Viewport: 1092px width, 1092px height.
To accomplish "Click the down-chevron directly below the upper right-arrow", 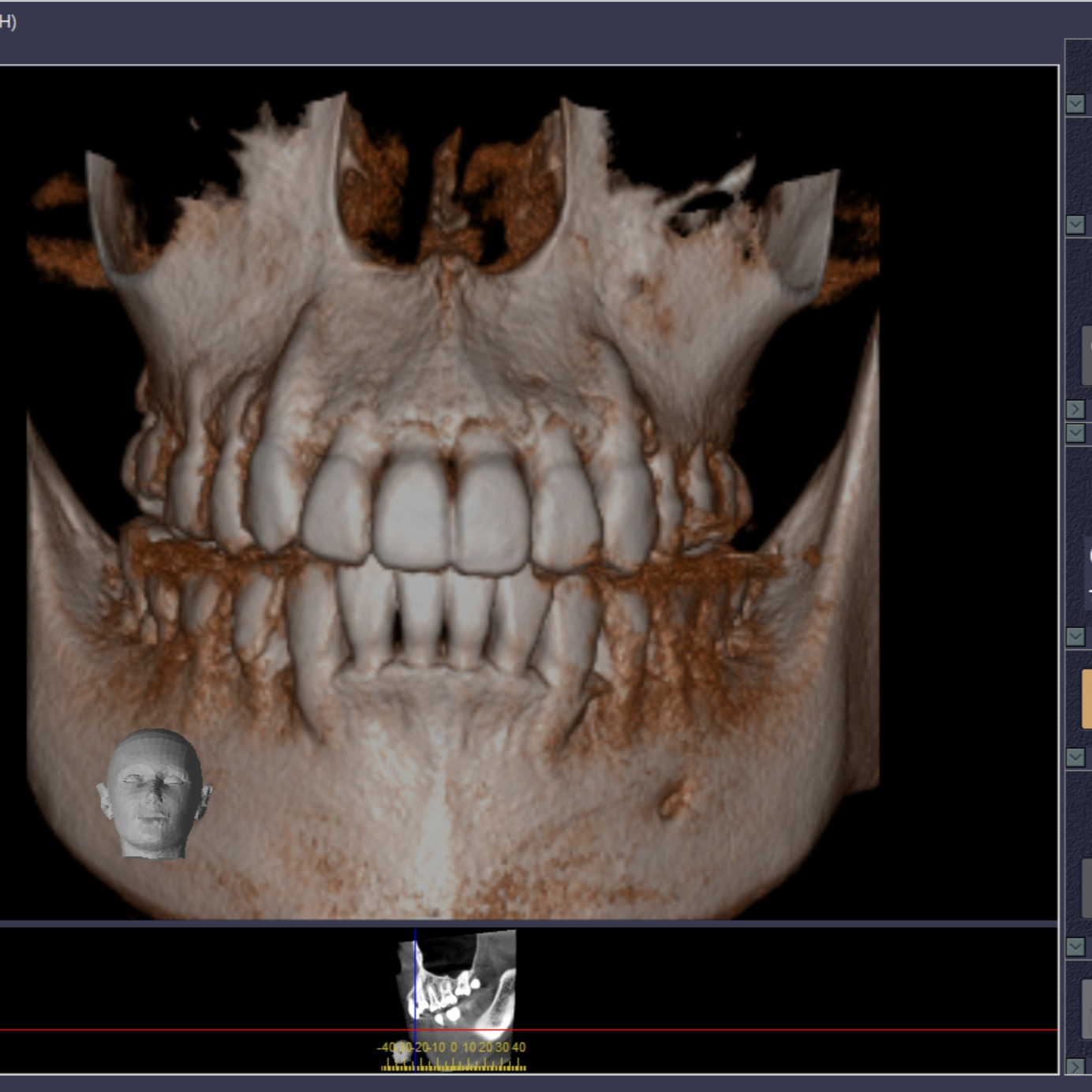I will [x=1075, y=432].
